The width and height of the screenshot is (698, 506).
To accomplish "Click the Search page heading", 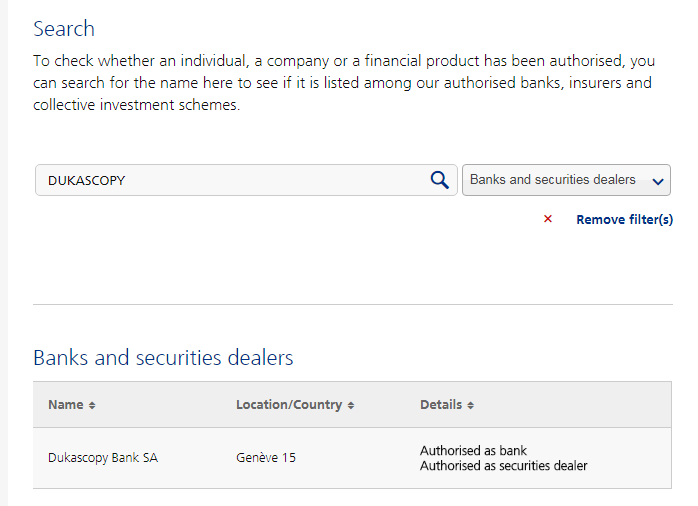I will (x=64, y=29).
